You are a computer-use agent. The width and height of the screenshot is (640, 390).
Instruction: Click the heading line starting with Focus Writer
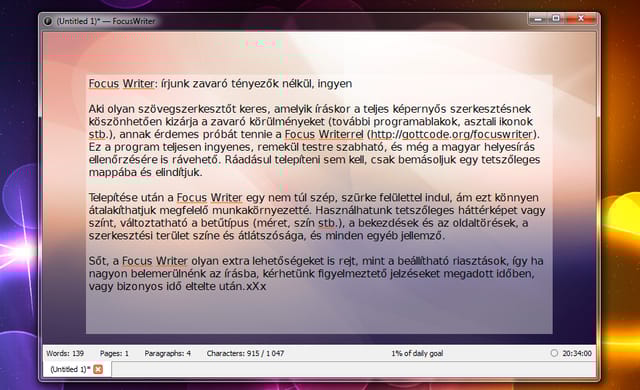220,84
